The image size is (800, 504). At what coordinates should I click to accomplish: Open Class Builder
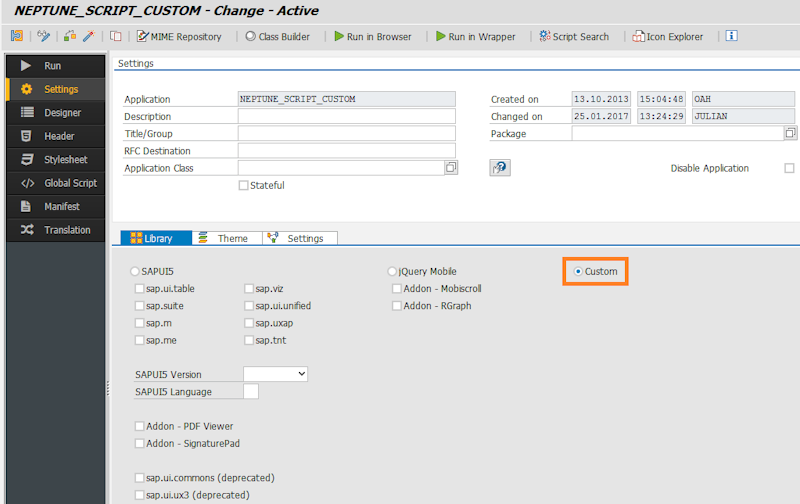pos(278,37)
